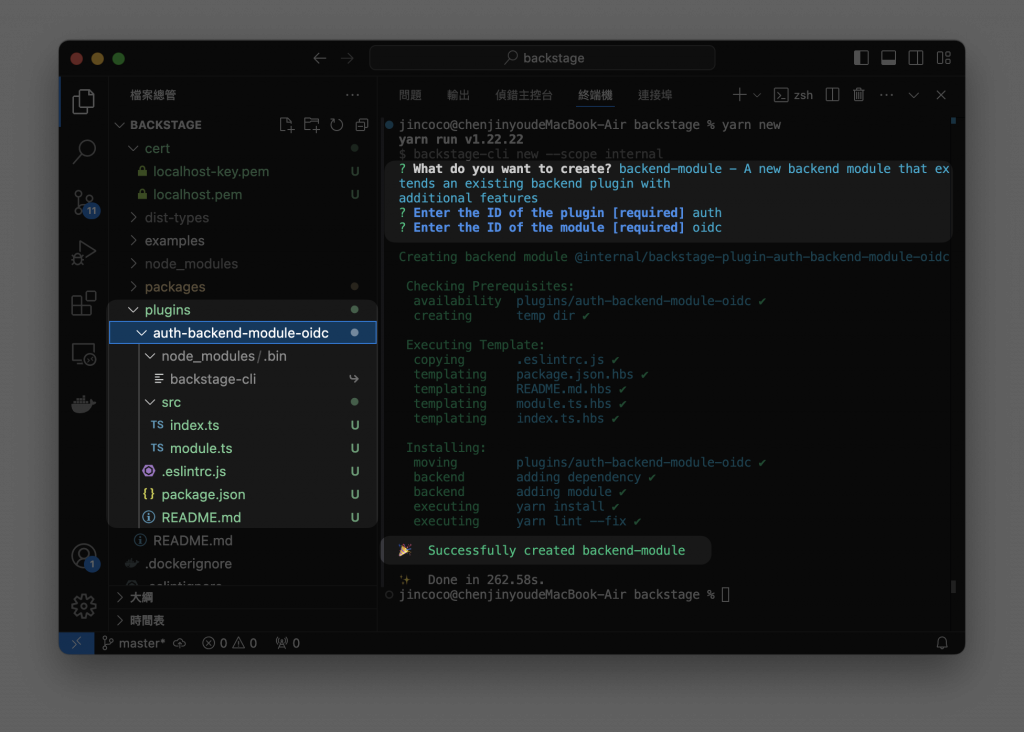Expand the 時間表 timeline section
The height and width of the screenshot is (732, 1024).
[243, 620]
